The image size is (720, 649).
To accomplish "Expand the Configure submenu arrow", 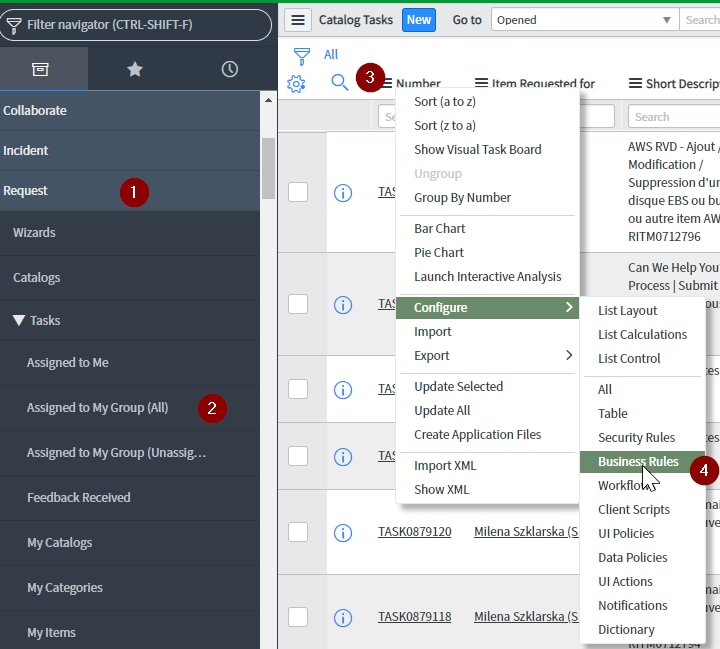I will [569, 307].
